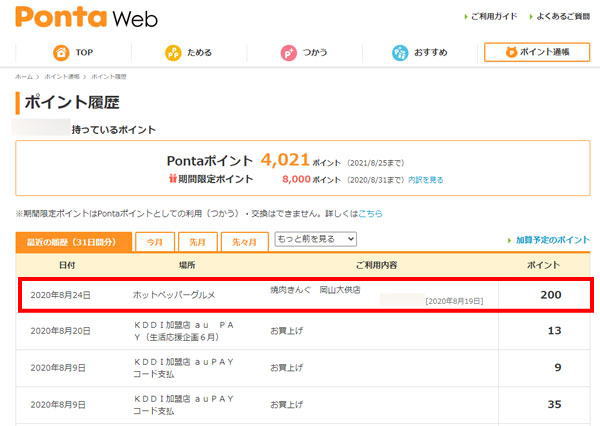This screenshot has height=426, width=600.
Task: Switch to the 先々月 tab
Action: [x=245, y=241]
